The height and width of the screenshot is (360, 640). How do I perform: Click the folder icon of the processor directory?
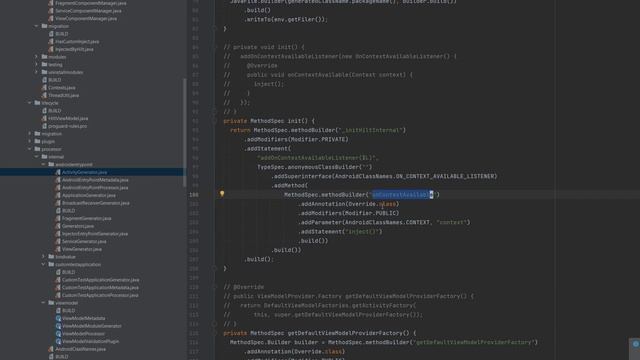(37, 149)
